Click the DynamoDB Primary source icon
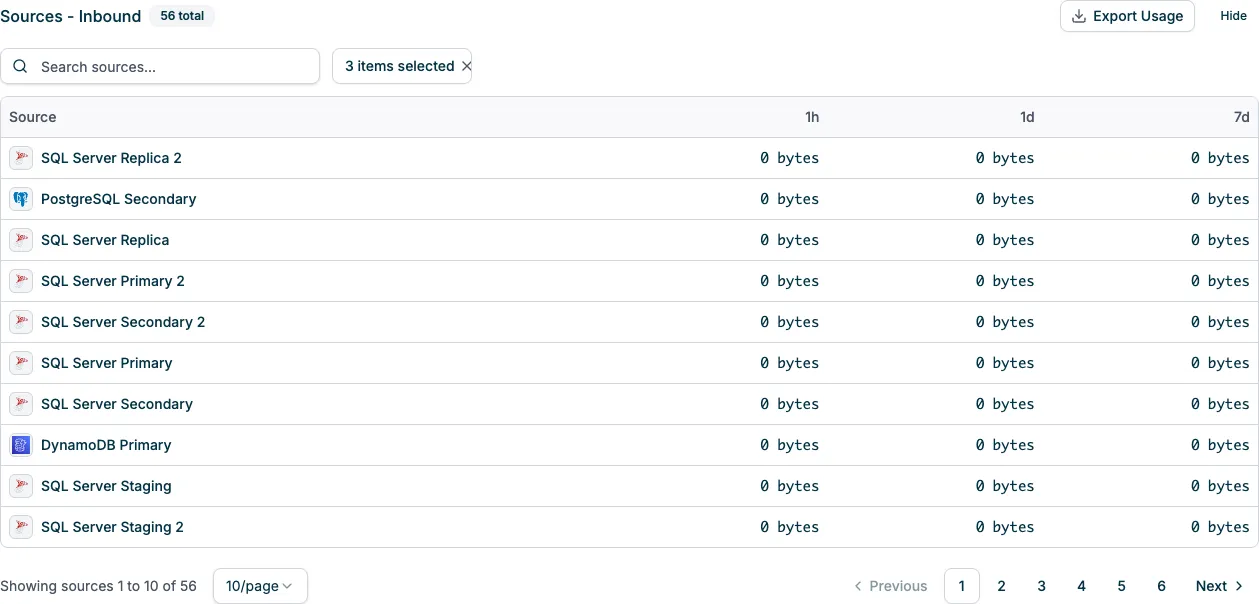 (x=21, y=445)
